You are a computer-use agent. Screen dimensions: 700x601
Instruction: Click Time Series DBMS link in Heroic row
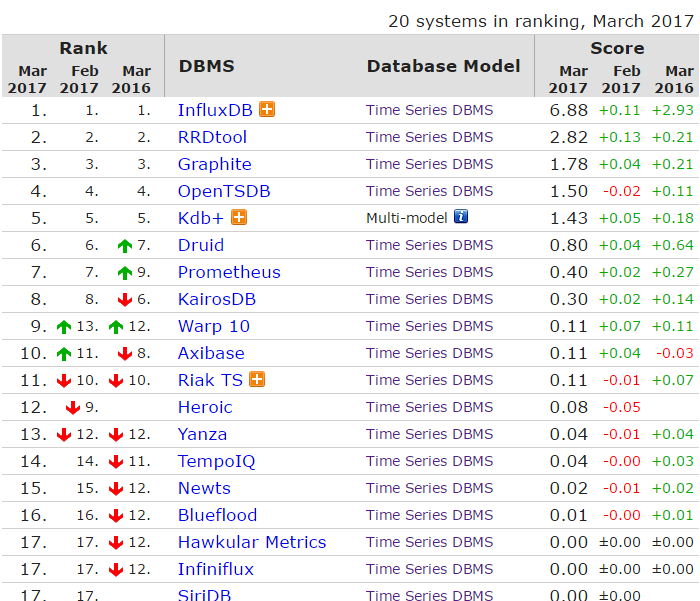[429, 407]
